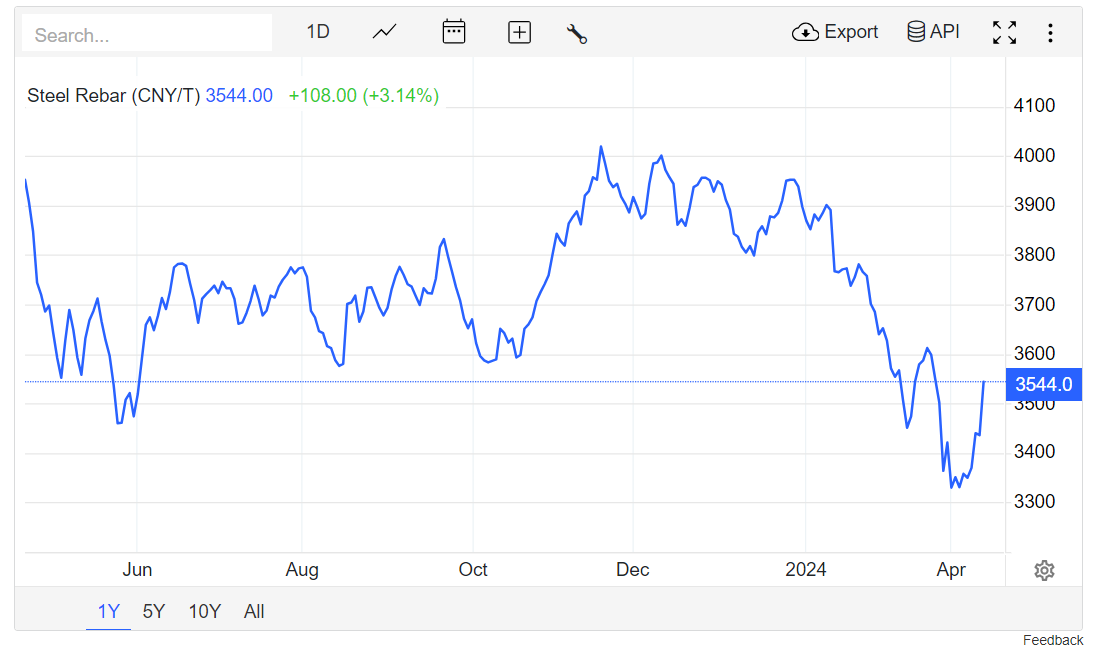Click the Search input field
The width and height of the screenshot is (1112, 655).
coord(147,34)
